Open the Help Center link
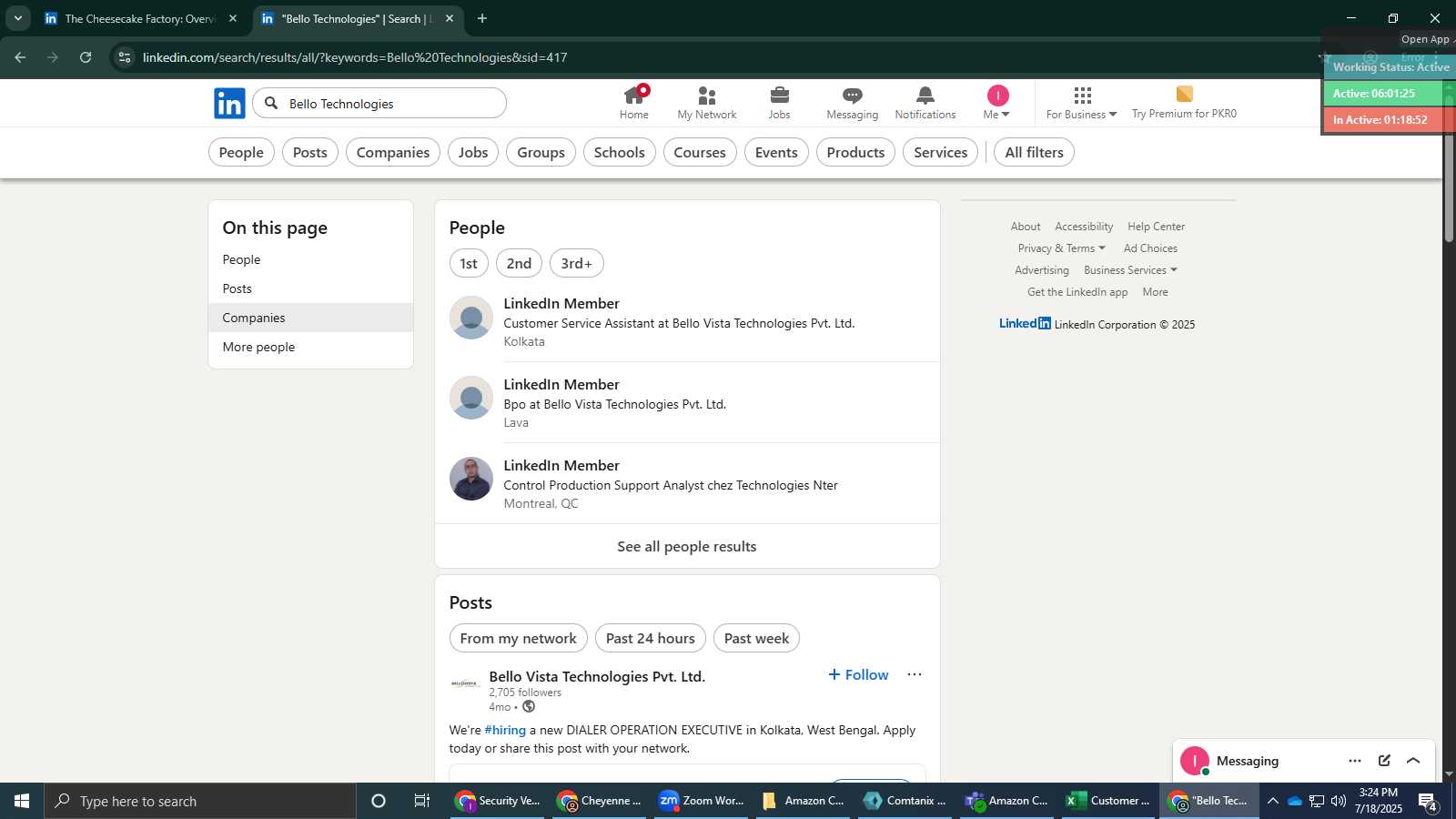This screenshot has height=819, width=1456. (1156, 227)
